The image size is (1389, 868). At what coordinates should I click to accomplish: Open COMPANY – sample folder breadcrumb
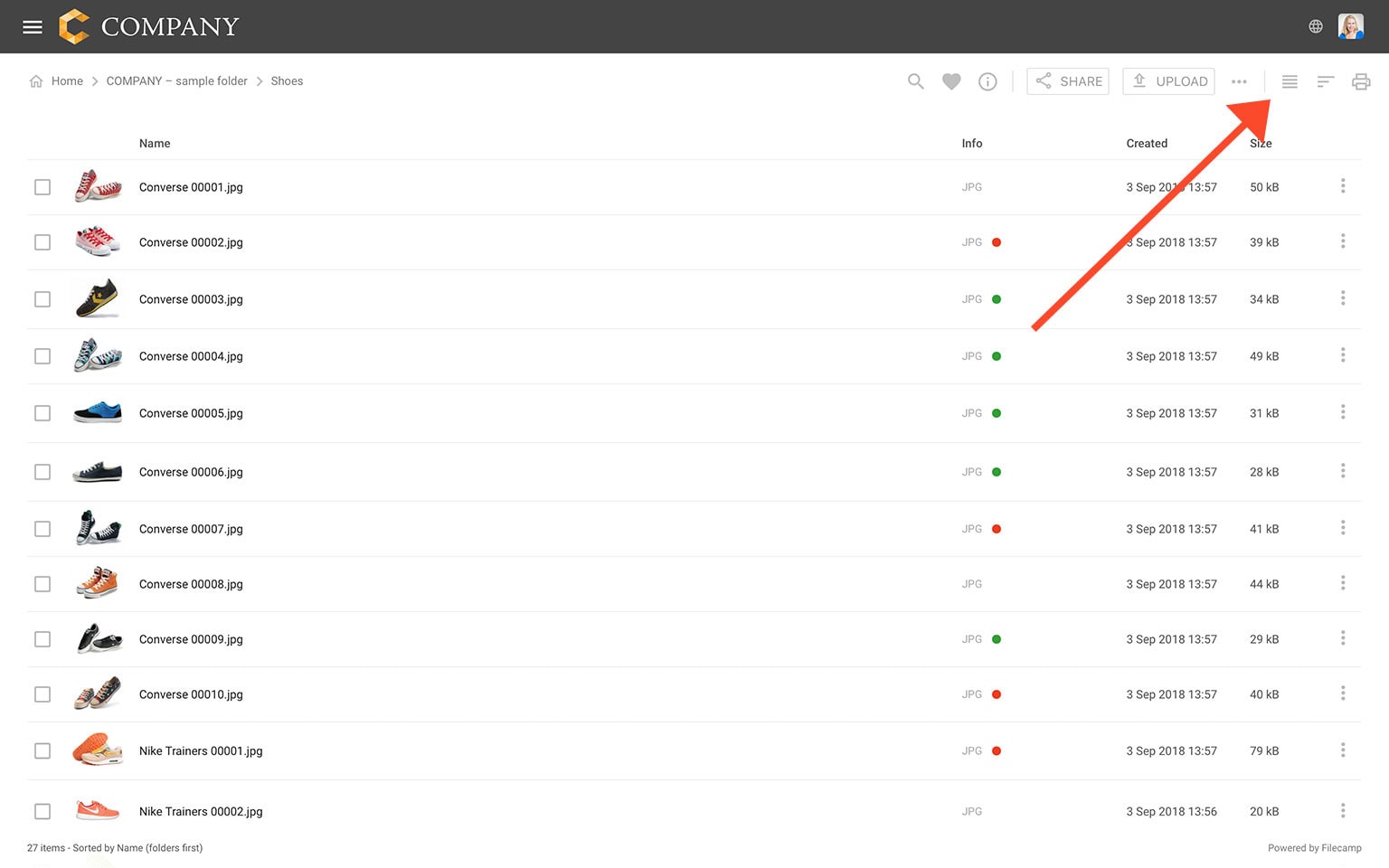point(177,81)
